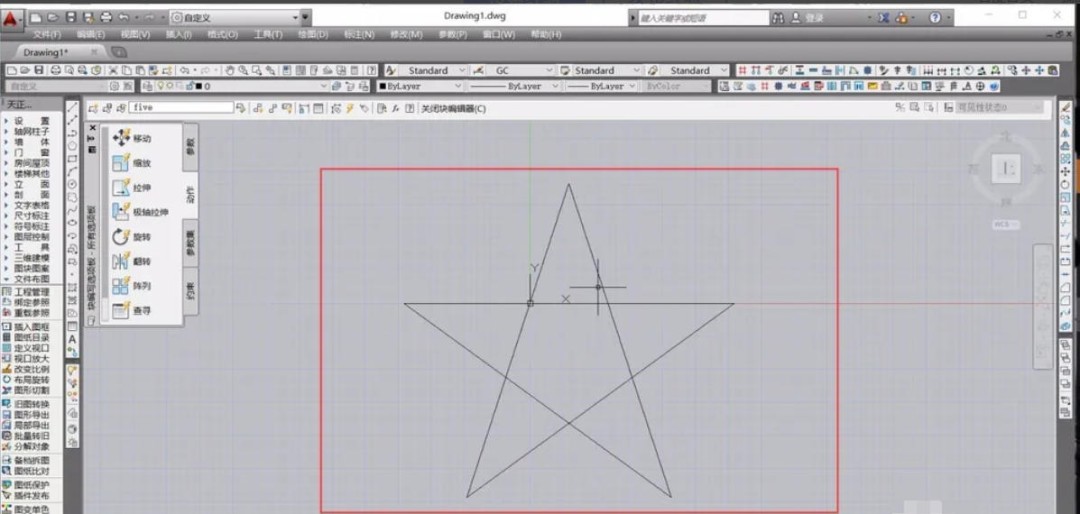Toggle layer freeze sun icon in layer box

[x=170, y=86]
